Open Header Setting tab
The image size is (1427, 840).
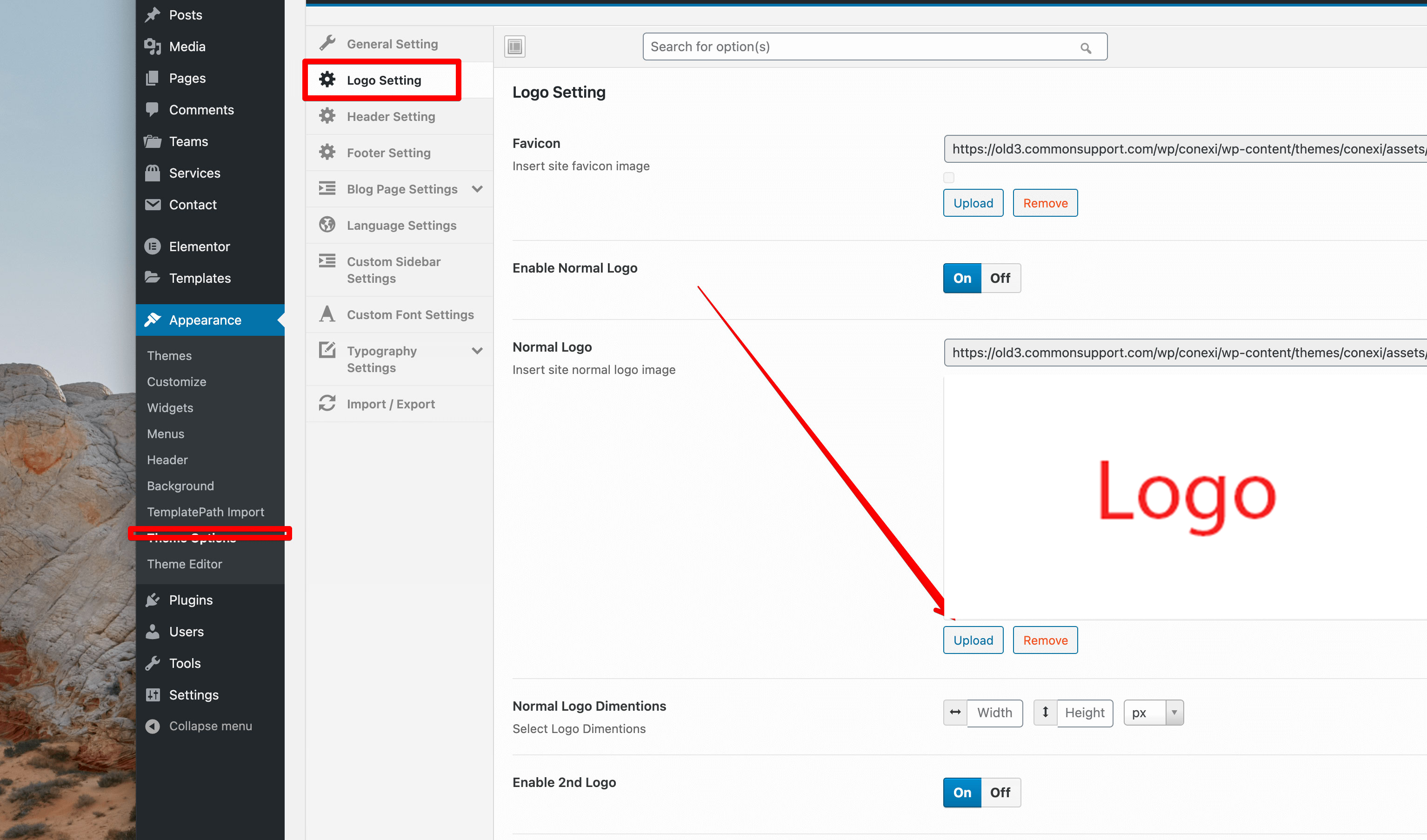[391, 116]
